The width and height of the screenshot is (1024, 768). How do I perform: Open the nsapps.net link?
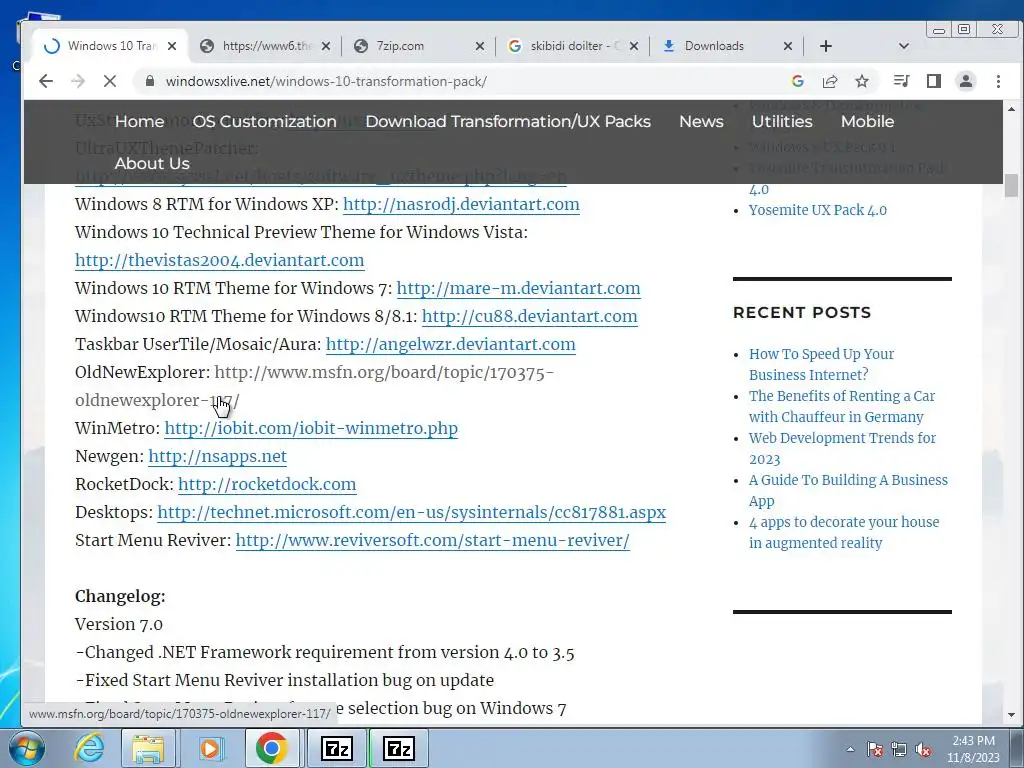pyautogui.click(x=217, y=457)
